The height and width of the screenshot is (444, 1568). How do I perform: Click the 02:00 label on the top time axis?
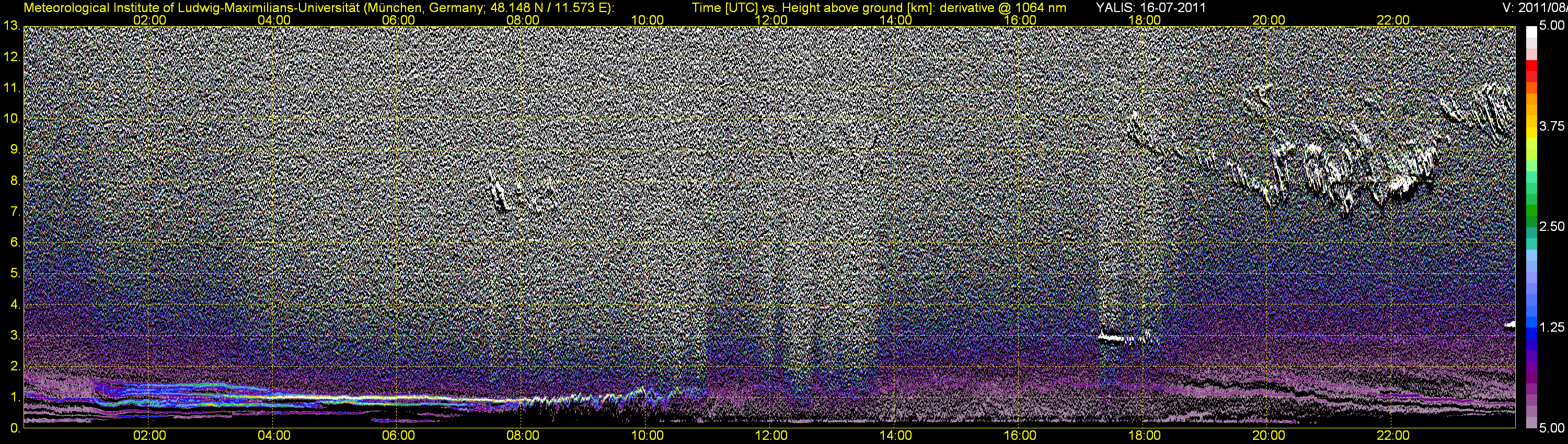click(149, 20)
